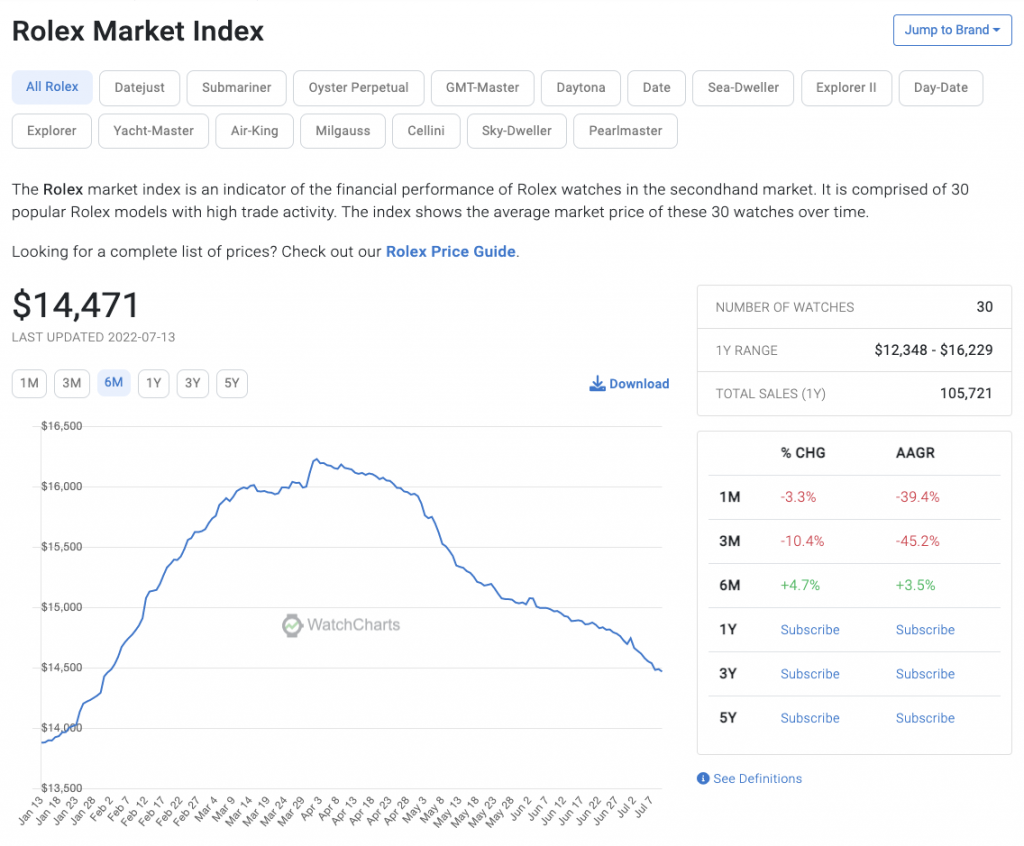Click the number of watches value 30
The height and width of the screenshot is (846, 1024).
[x=985, y=307]
